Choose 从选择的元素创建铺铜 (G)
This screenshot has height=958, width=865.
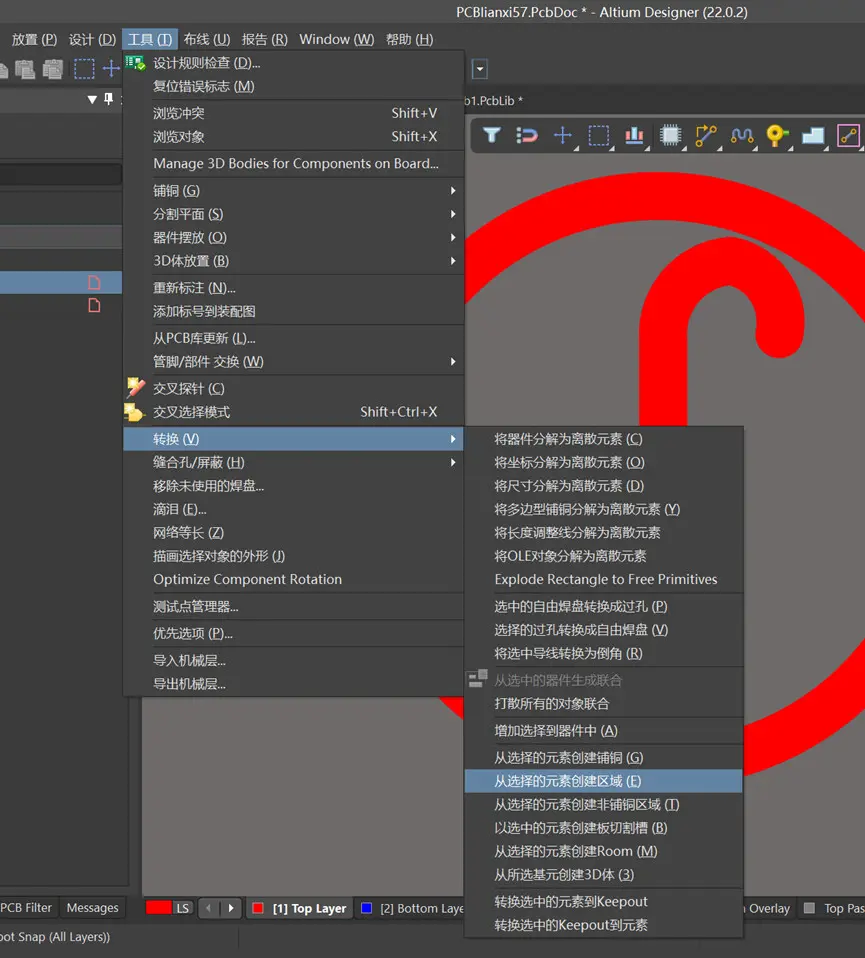604,758
